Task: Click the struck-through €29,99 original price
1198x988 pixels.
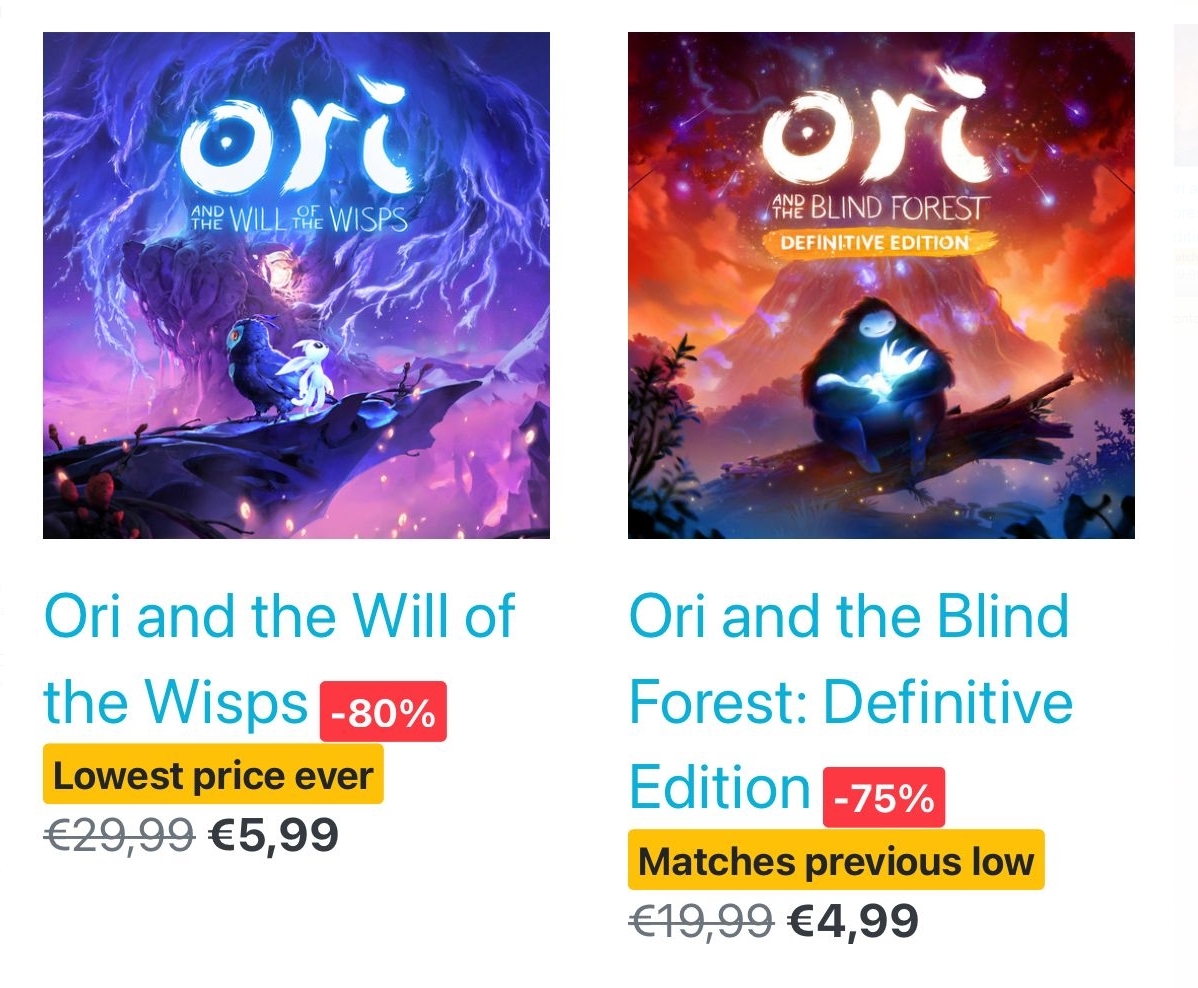Action: (119, 834)
